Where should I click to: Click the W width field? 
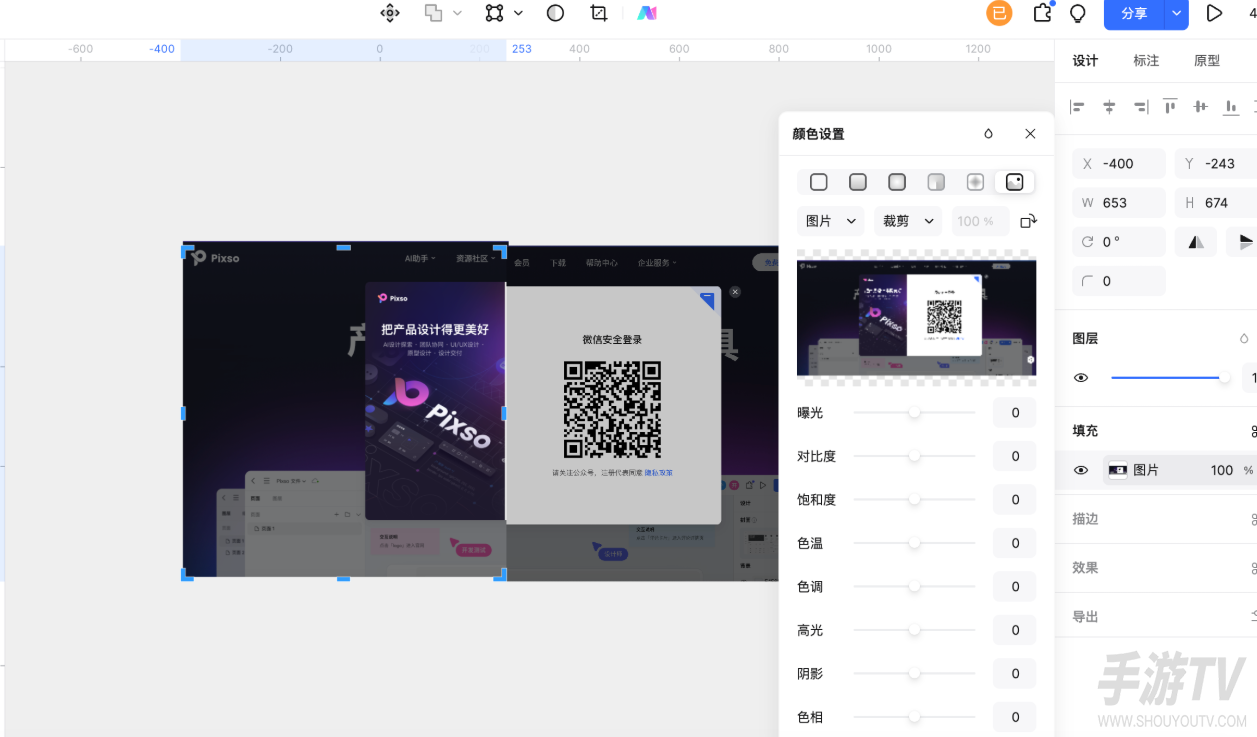click(x=1119, y=202)
